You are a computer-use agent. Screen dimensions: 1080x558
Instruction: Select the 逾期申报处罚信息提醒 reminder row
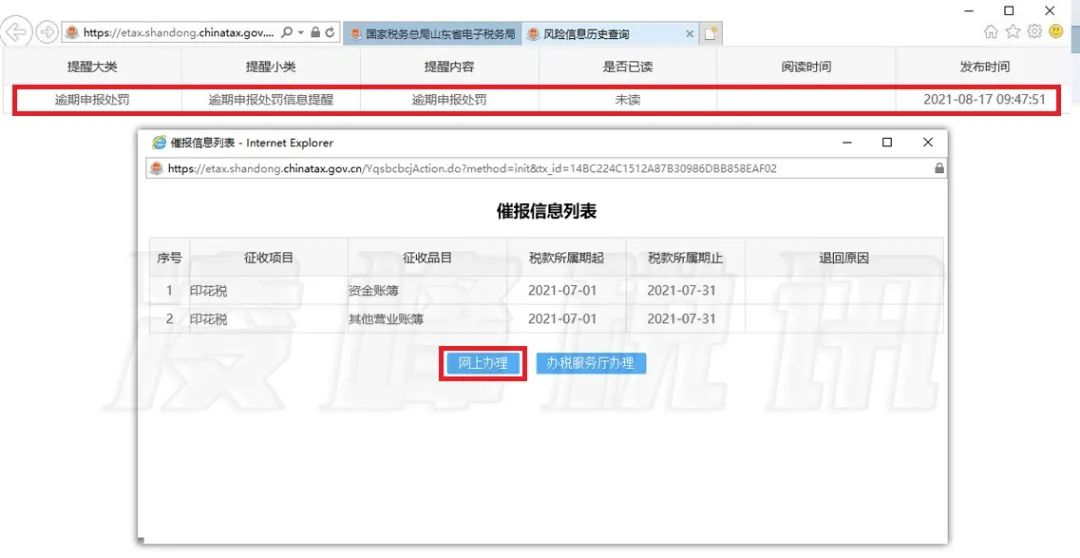coord(270,100)
